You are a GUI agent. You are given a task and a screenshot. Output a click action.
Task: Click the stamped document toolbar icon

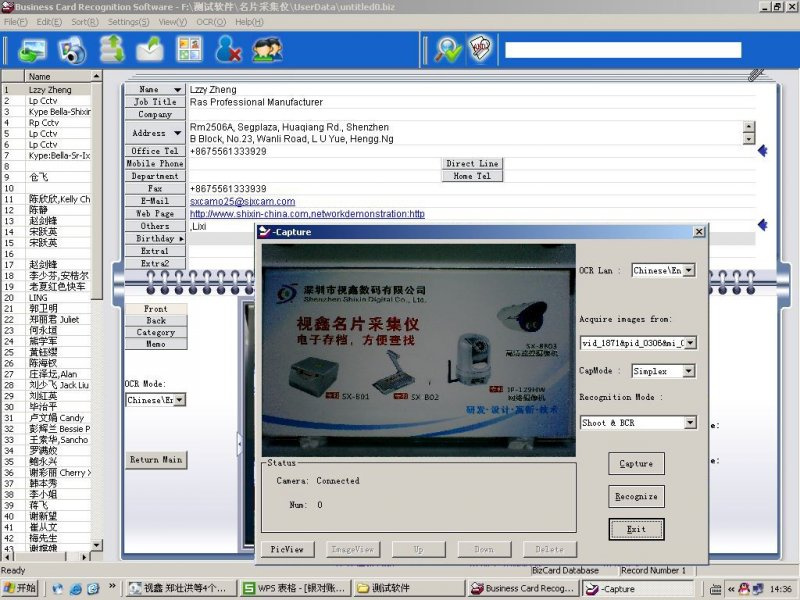click(x=481, y=49)
